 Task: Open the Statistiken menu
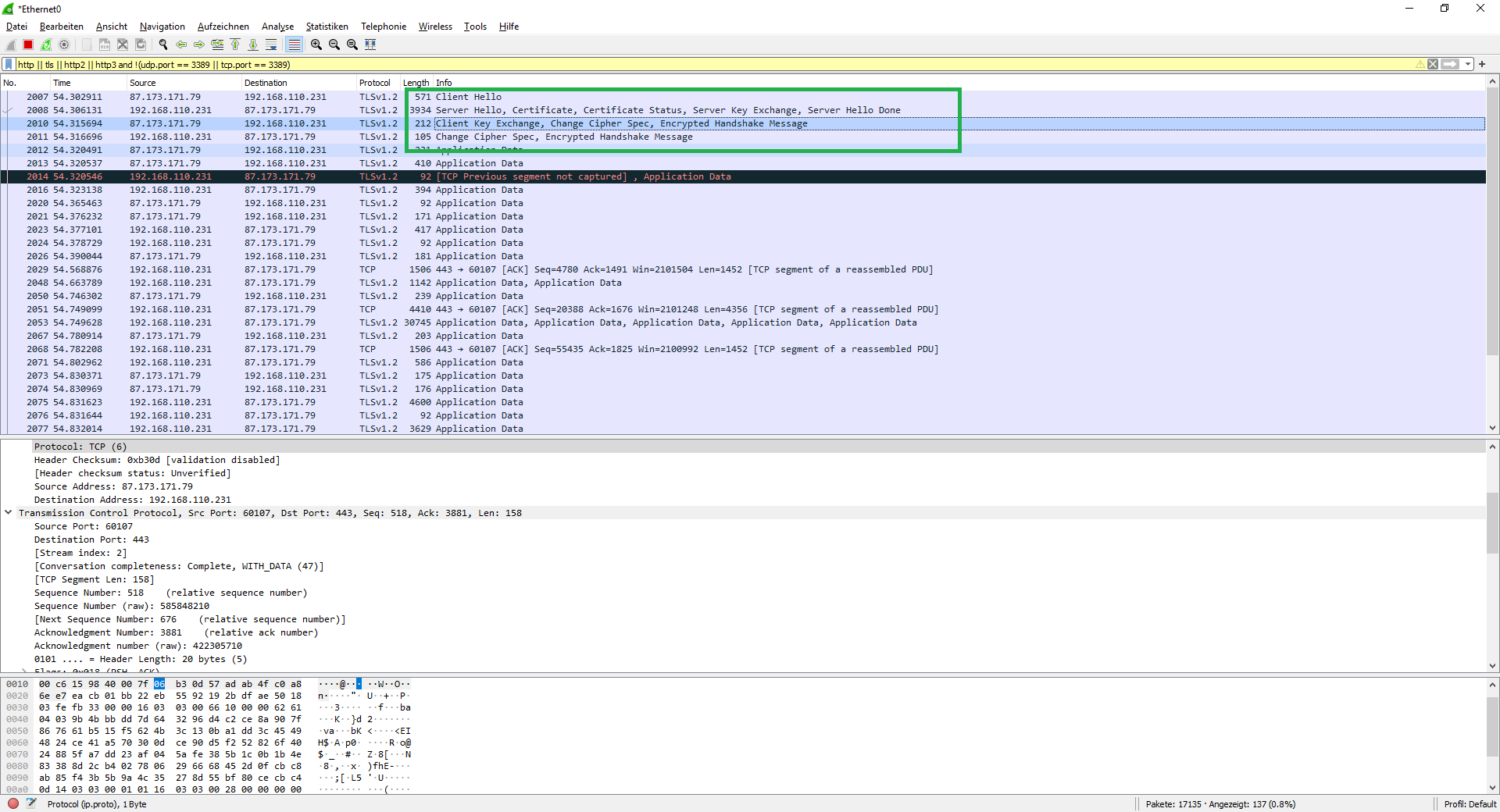(x=327, y=27)
